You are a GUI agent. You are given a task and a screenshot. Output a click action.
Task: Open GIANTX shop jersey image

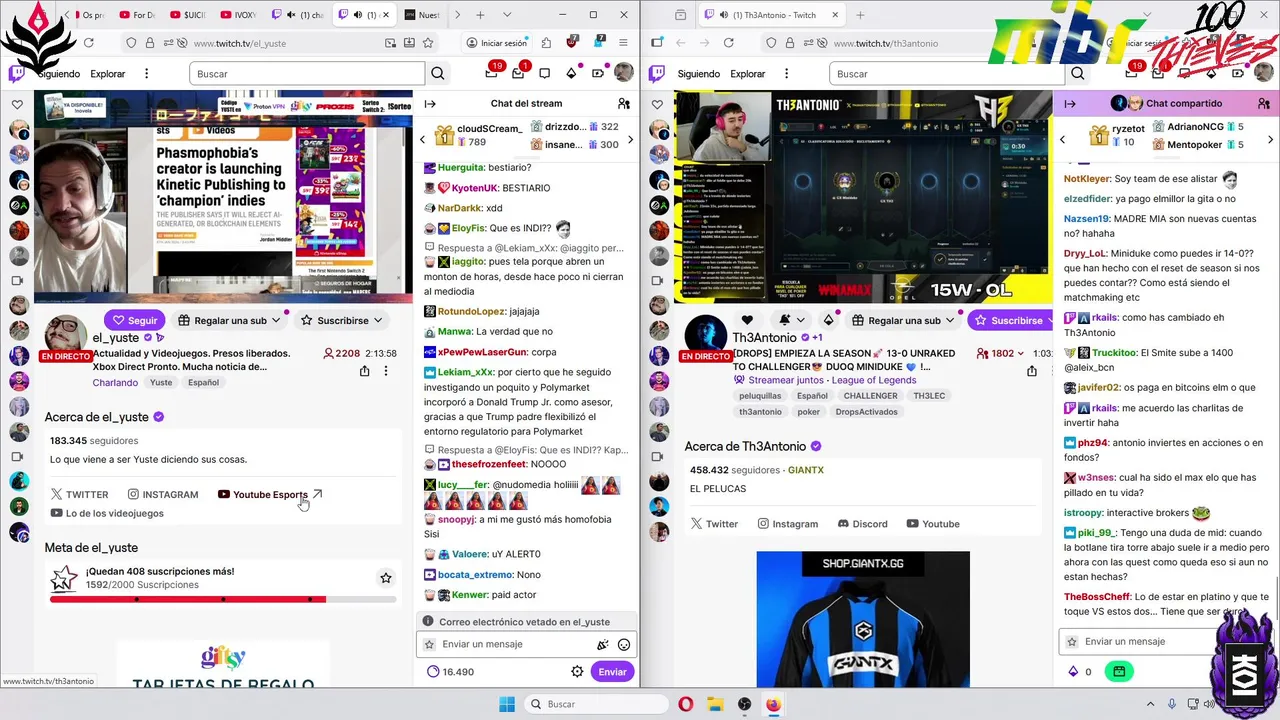tap(863, 619)
